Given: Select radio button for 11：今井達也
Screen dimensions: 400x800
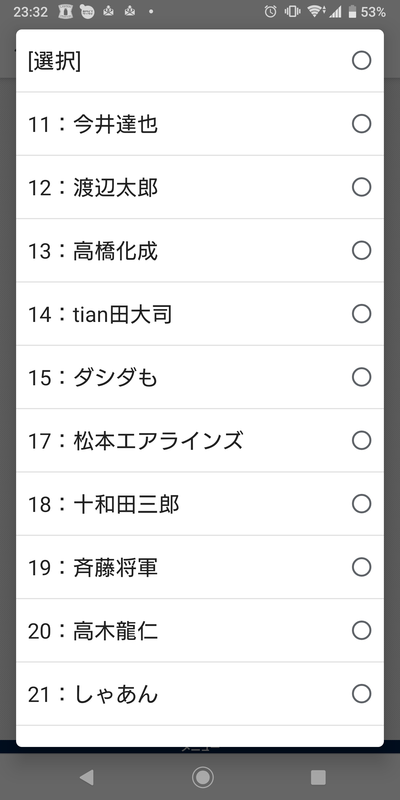Looking at the screenshot, I should (x=361, y=124).
